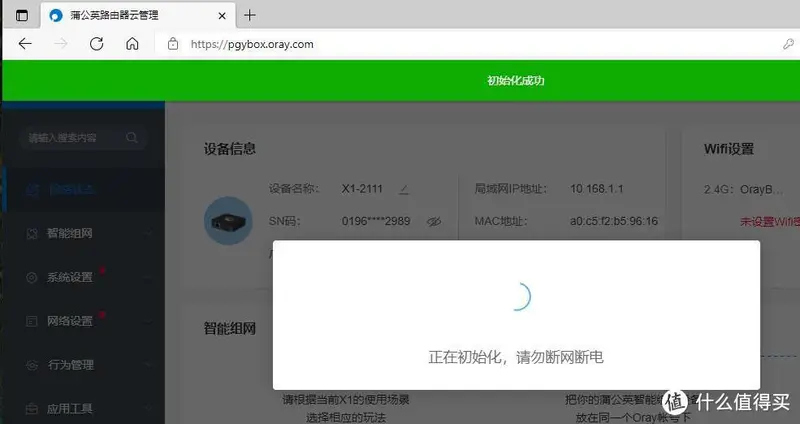The image size is (800, 424).
Task: Open a new browser tab
Action: 249,15
